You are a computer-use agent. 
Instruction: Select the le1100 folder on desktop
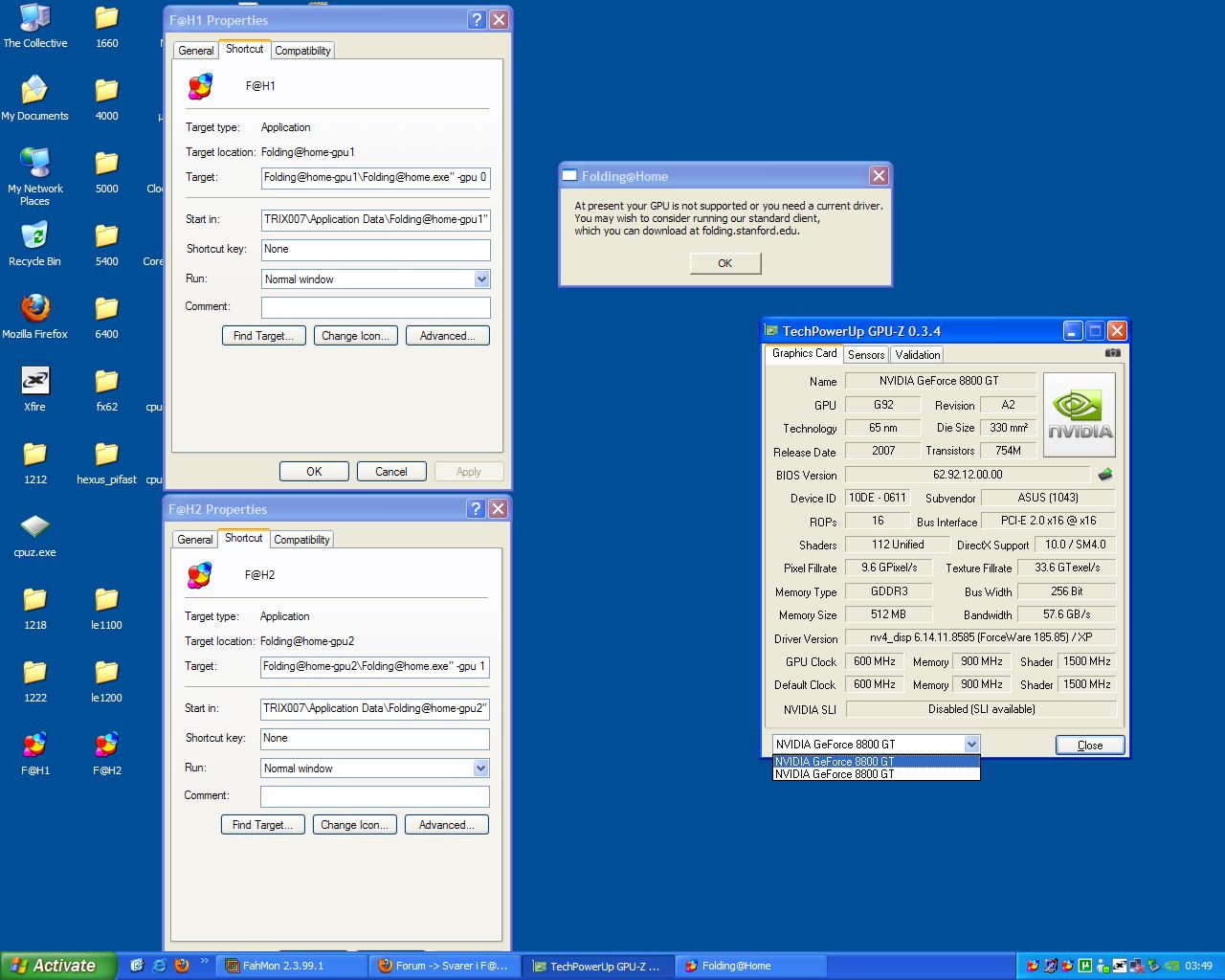point(107,608)
